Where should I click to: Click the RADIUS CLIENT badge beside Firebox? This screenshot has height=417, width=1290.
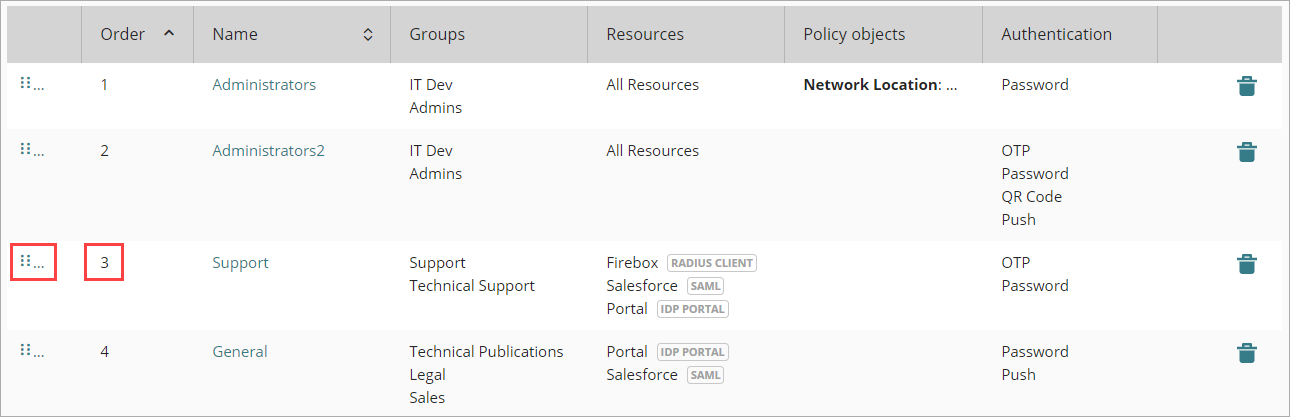[712, 263]
